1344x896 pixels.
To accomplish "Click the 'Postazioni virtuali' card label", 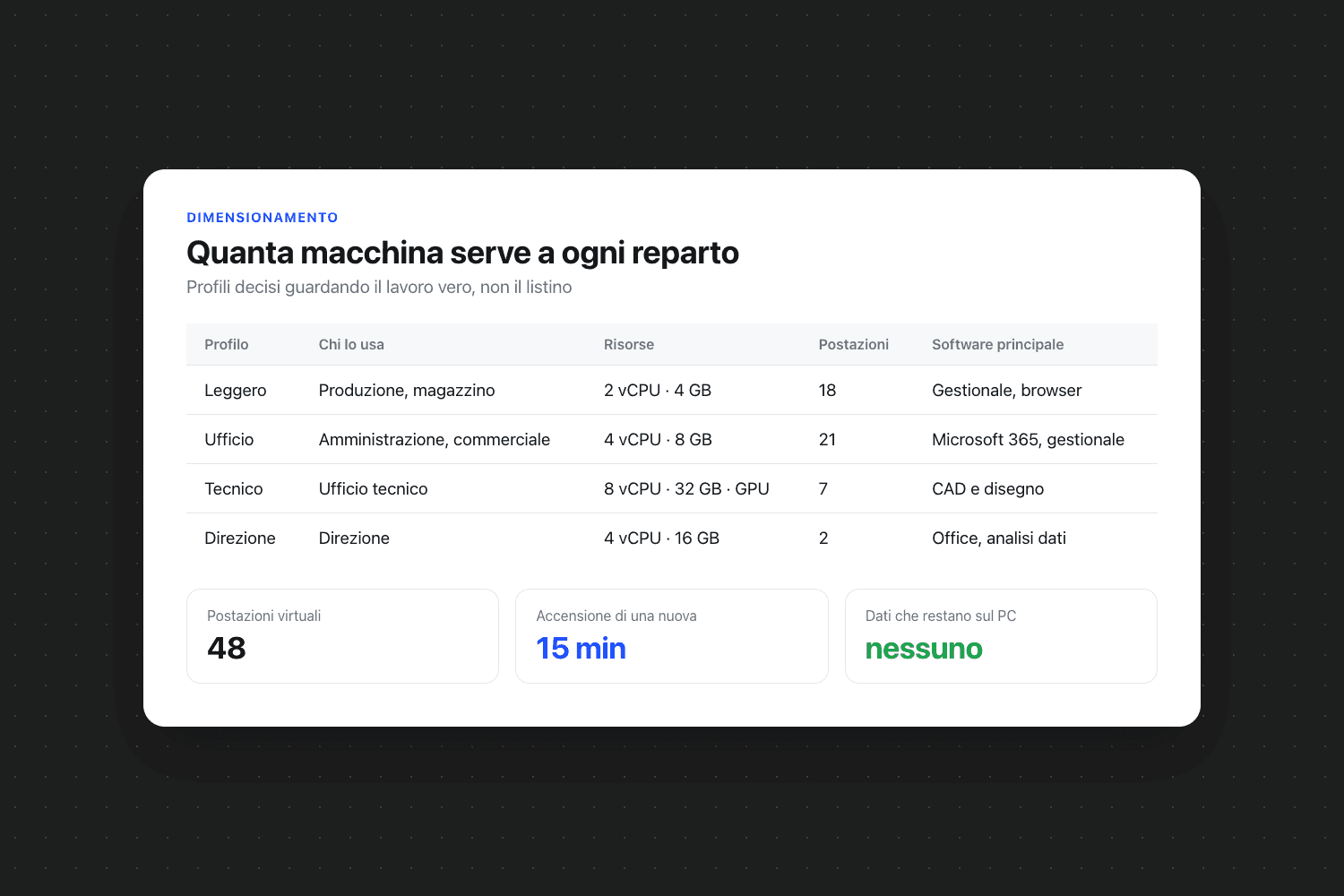I will tap(263, 616).
